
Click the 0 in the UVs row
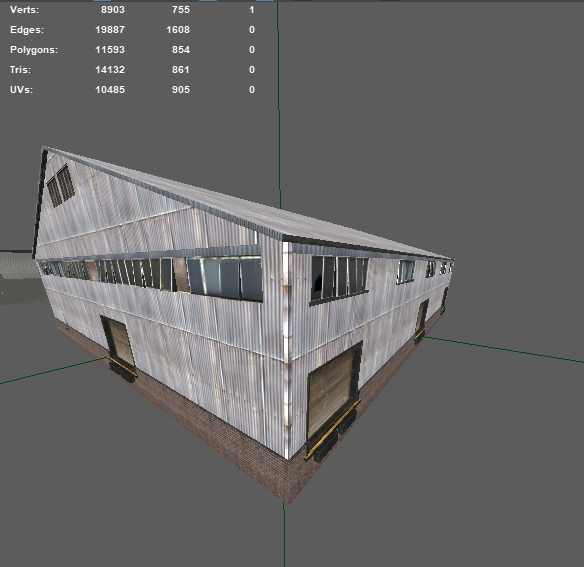pyautogui.click(x=252, y=90)
